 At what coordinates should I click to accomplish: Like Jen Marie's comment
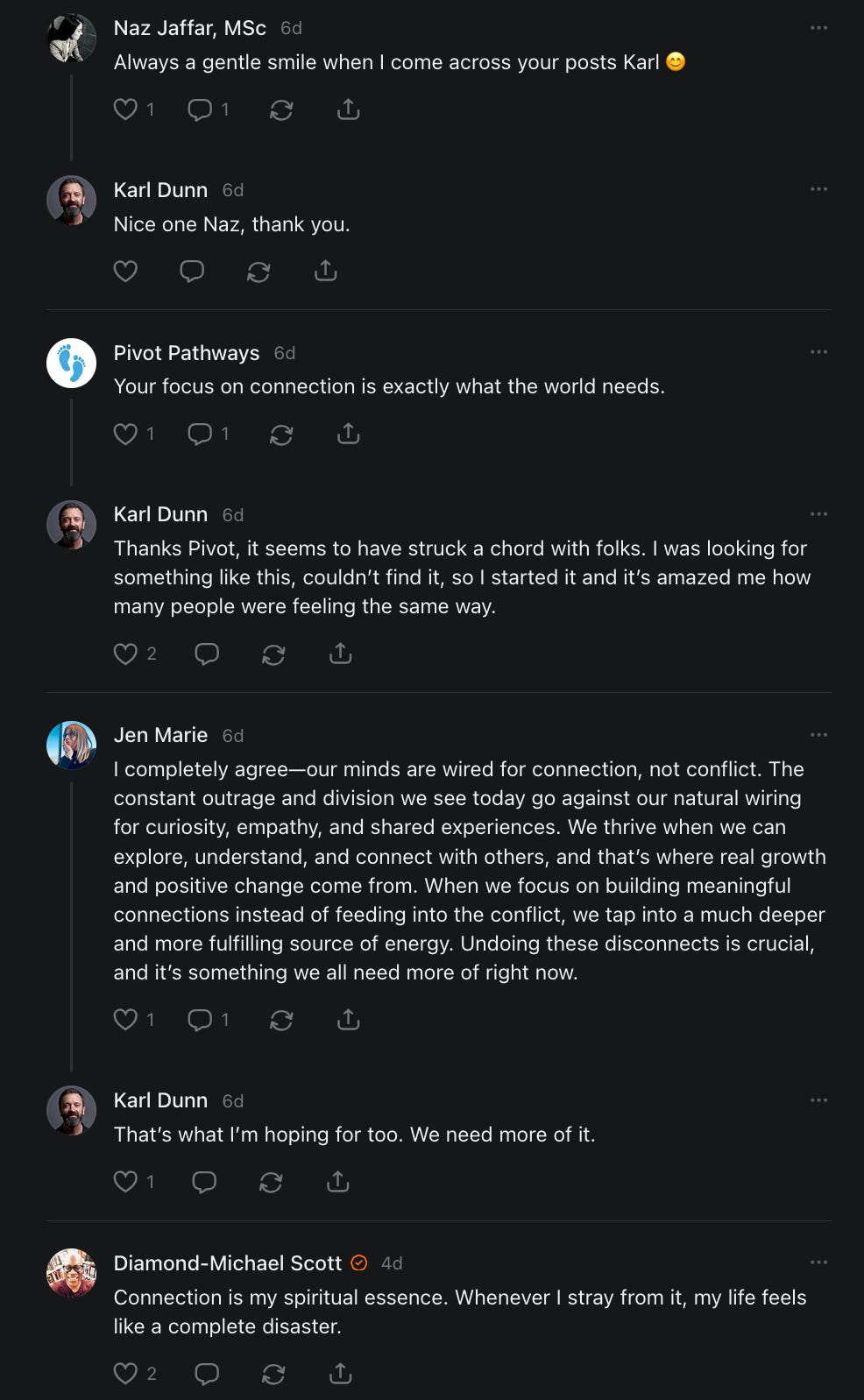click(126, 1020)
